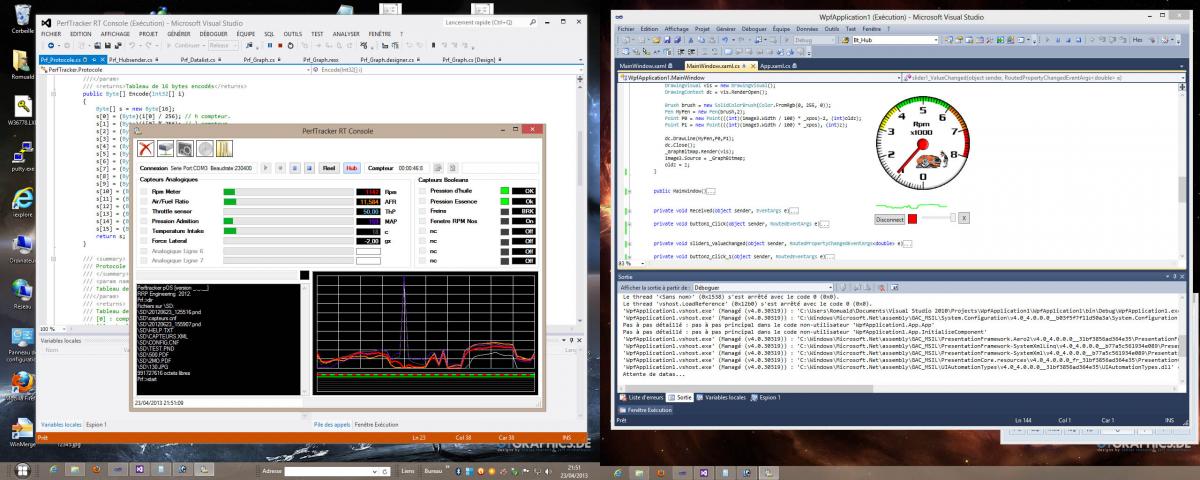Switch to Prf_Graph.designer.cs tab
The width and height of the screenshot is (1200, 480).
(x=392, y=60)
